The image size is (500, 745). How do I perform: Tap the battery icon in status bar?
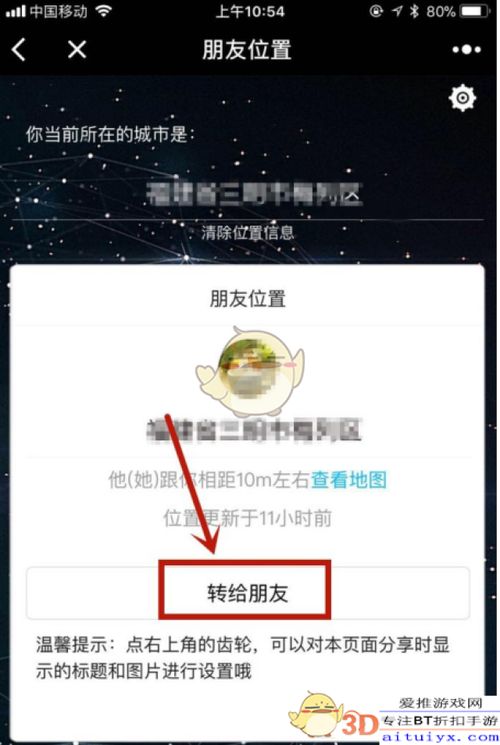click(473, 11)
